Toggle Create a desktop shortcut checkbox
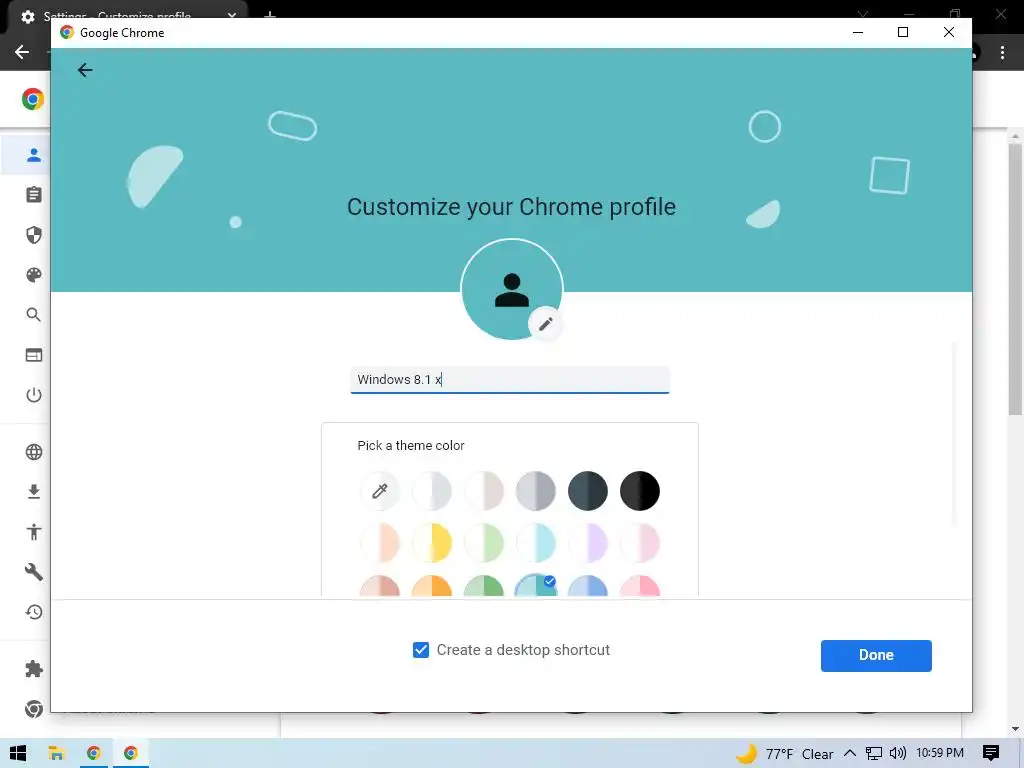The image size is (1024, 768). [421, 650]
